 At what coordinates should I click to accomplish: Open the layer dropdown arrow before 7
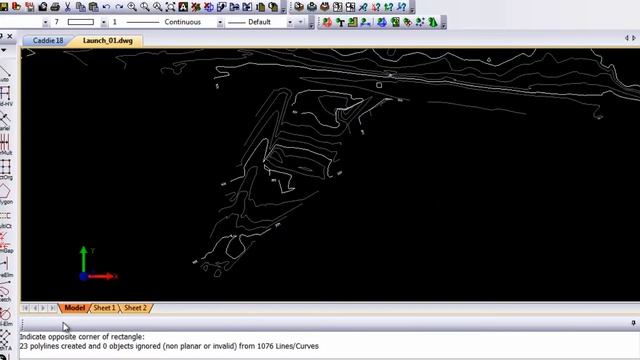tap(45, 22)
